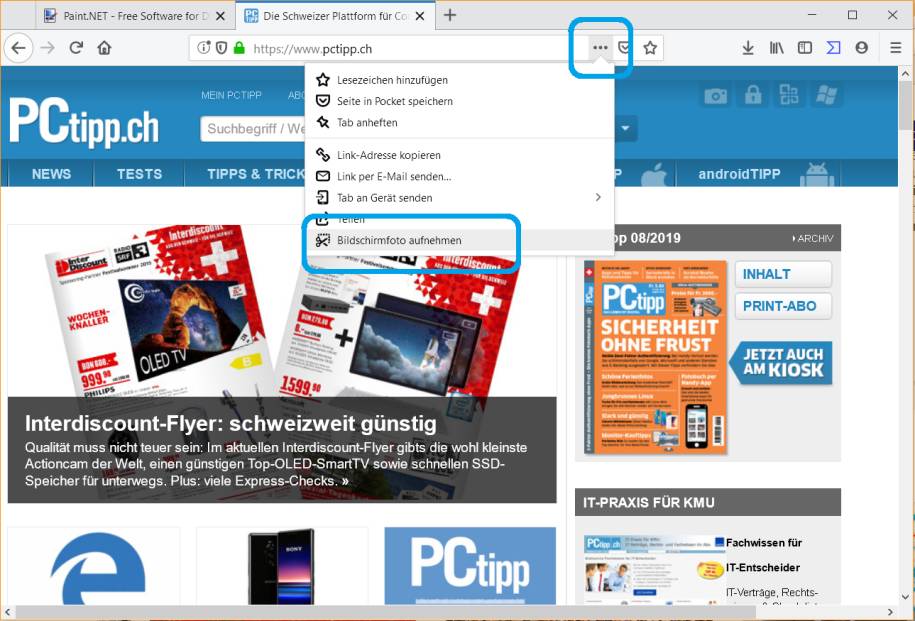Open the Firefox hamburger menu

point(896,48)
